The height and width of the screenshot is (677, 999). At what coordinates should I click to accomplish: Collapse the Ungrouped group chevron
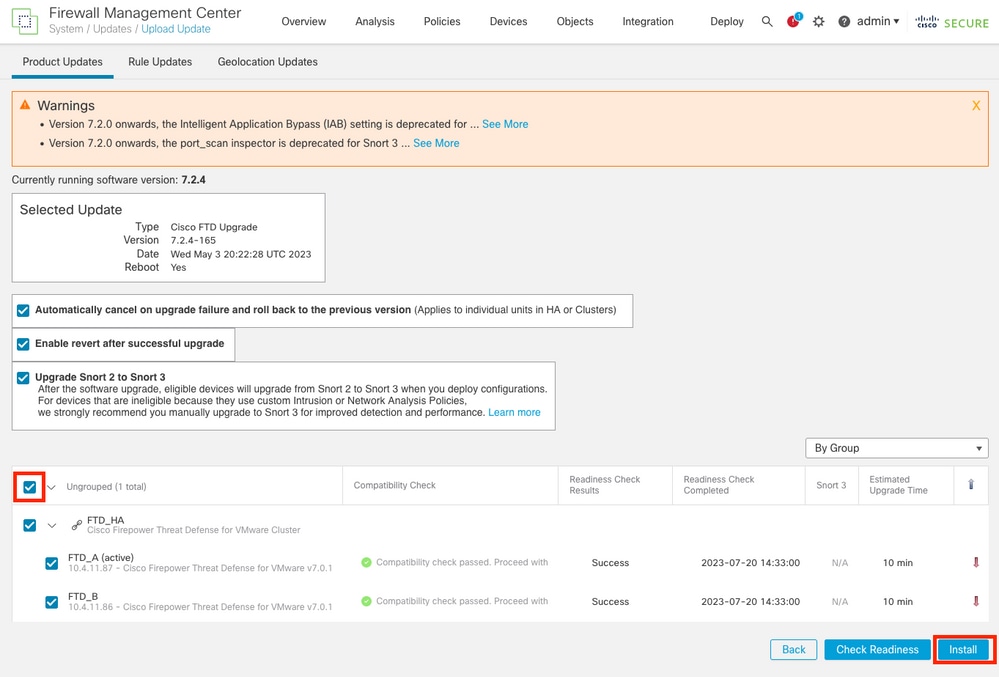tap(52, 487)
